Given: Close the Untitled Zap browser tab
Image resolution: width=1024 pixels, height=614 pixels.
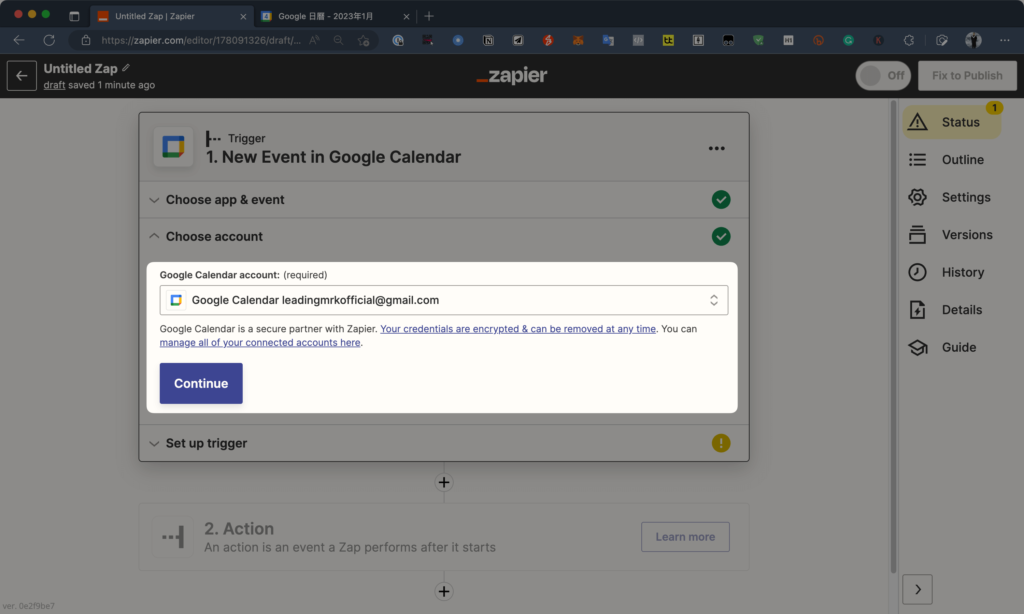Looking at the screenshot, I should [243, 16].
